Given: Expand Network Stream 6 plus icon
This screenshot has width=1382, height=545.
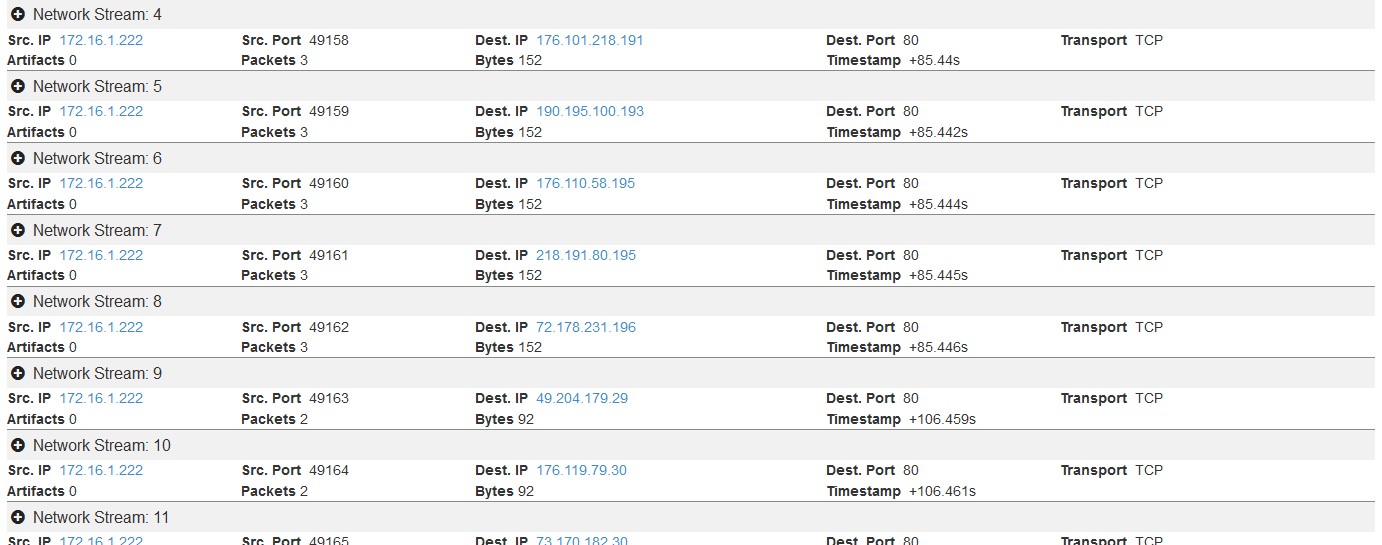Looking at the screenshot, I should 18,159.
